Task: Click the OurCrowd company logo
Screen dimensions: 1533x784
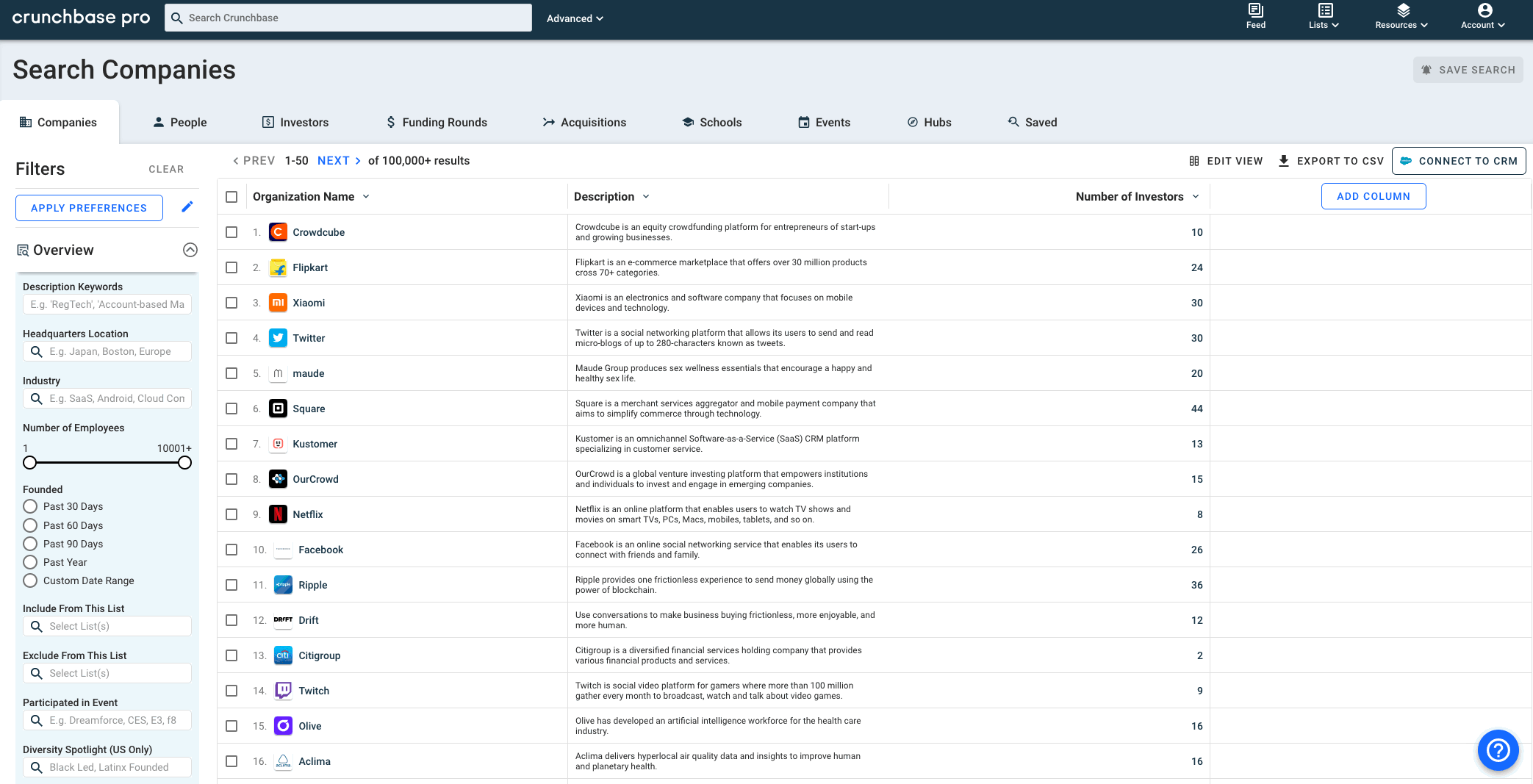Action: [278, 479]
